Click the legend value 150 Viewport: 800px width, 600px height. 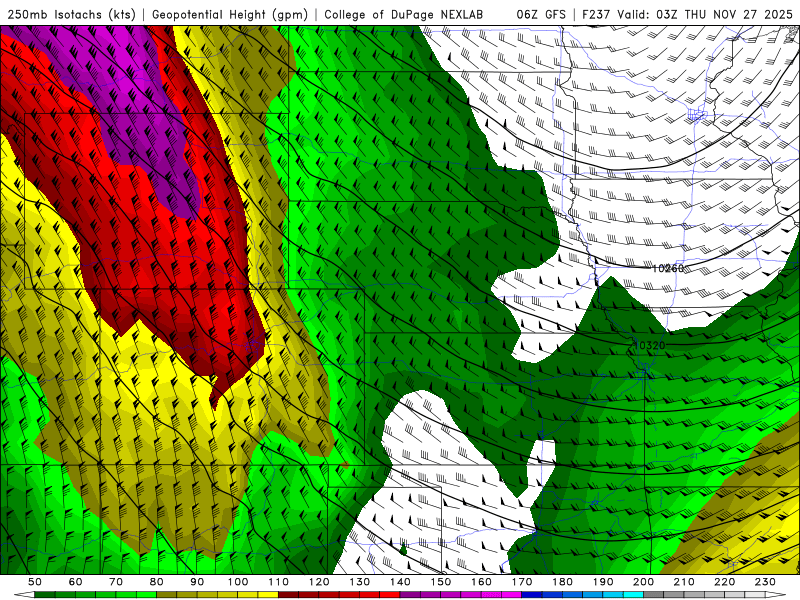click(x=441, y=582)
